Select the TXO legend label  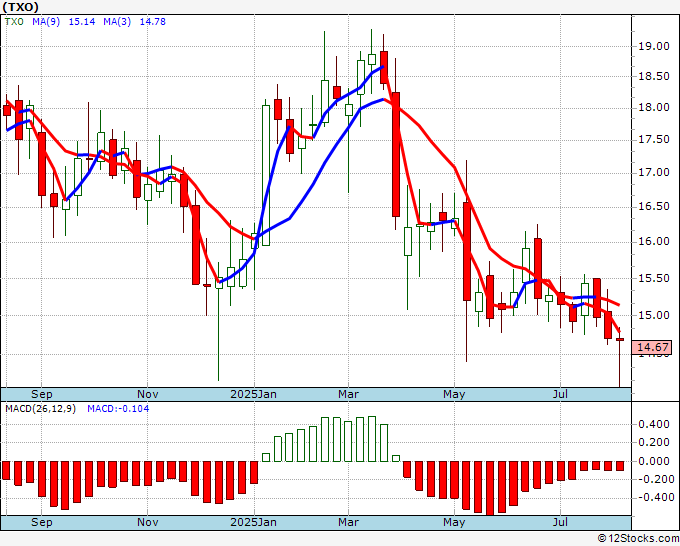tap(14, 22)
